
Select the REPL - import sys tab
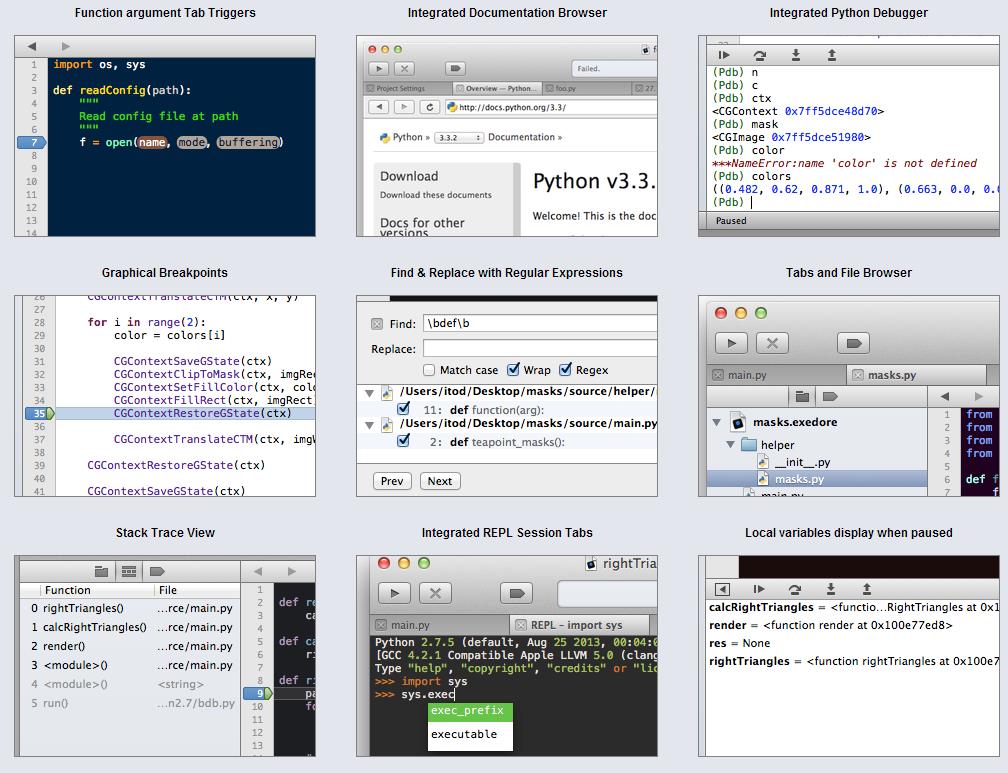coord(576,625)
